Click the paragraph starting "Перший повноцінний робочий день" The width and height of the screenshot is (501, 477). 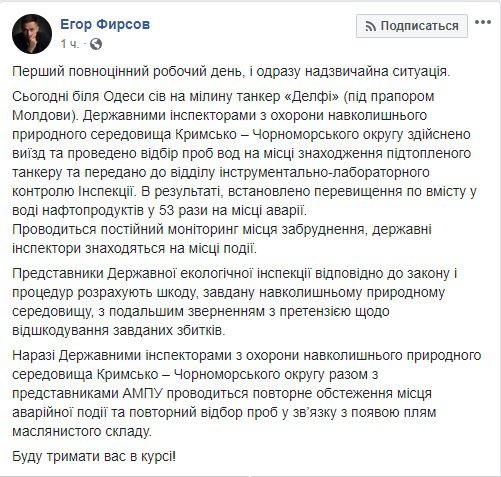pos(231,72)
